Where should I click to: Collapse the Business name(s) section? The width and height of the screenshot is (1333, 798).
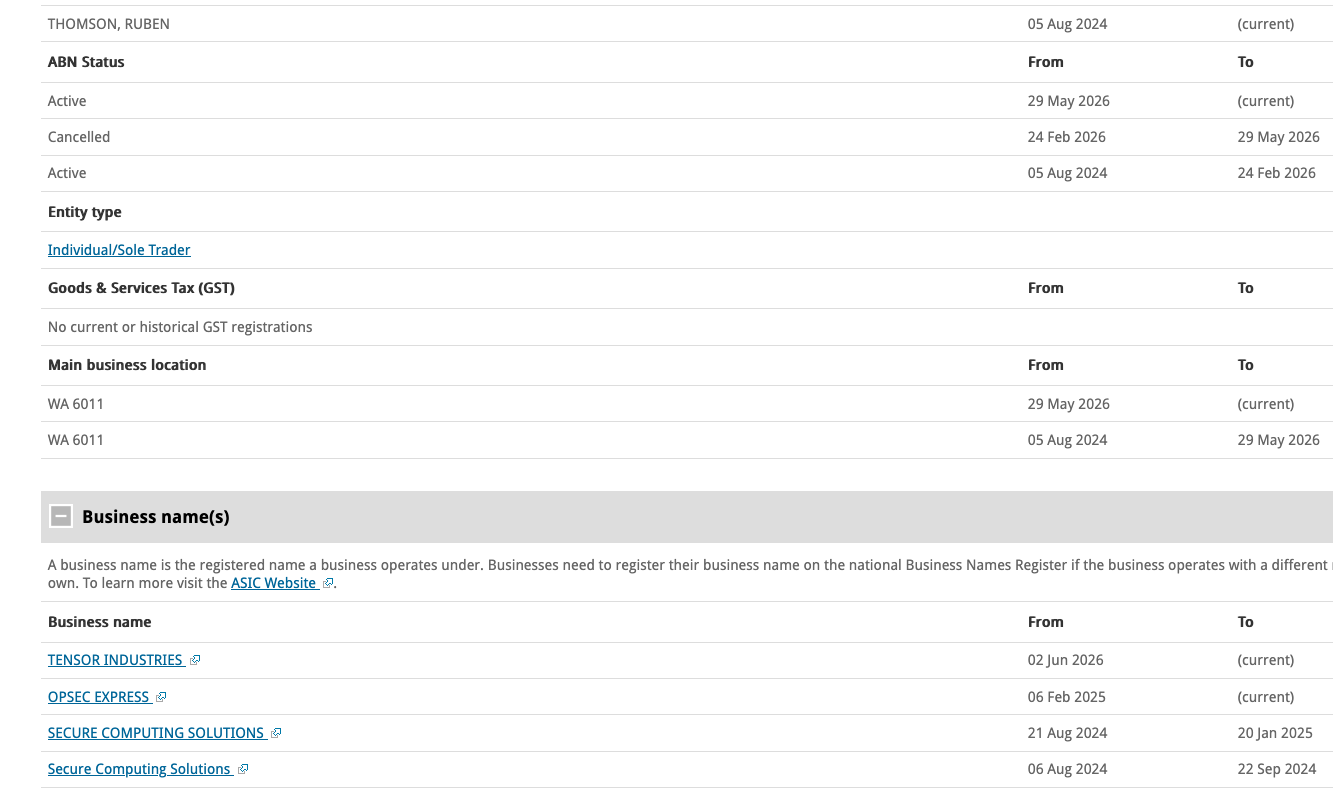61,516
